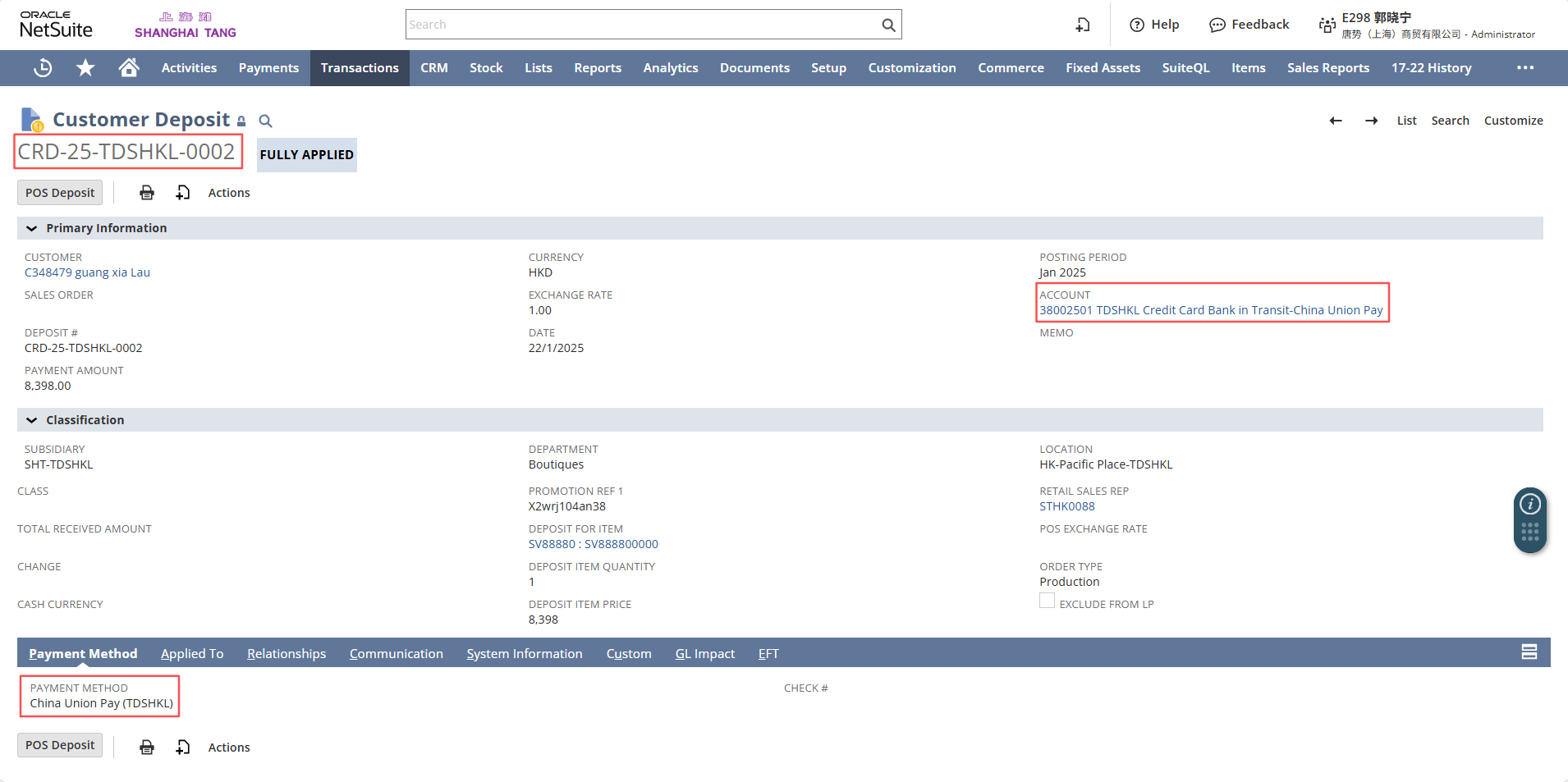Show more navigation menus via ellipsis

tap(1525, 68)
